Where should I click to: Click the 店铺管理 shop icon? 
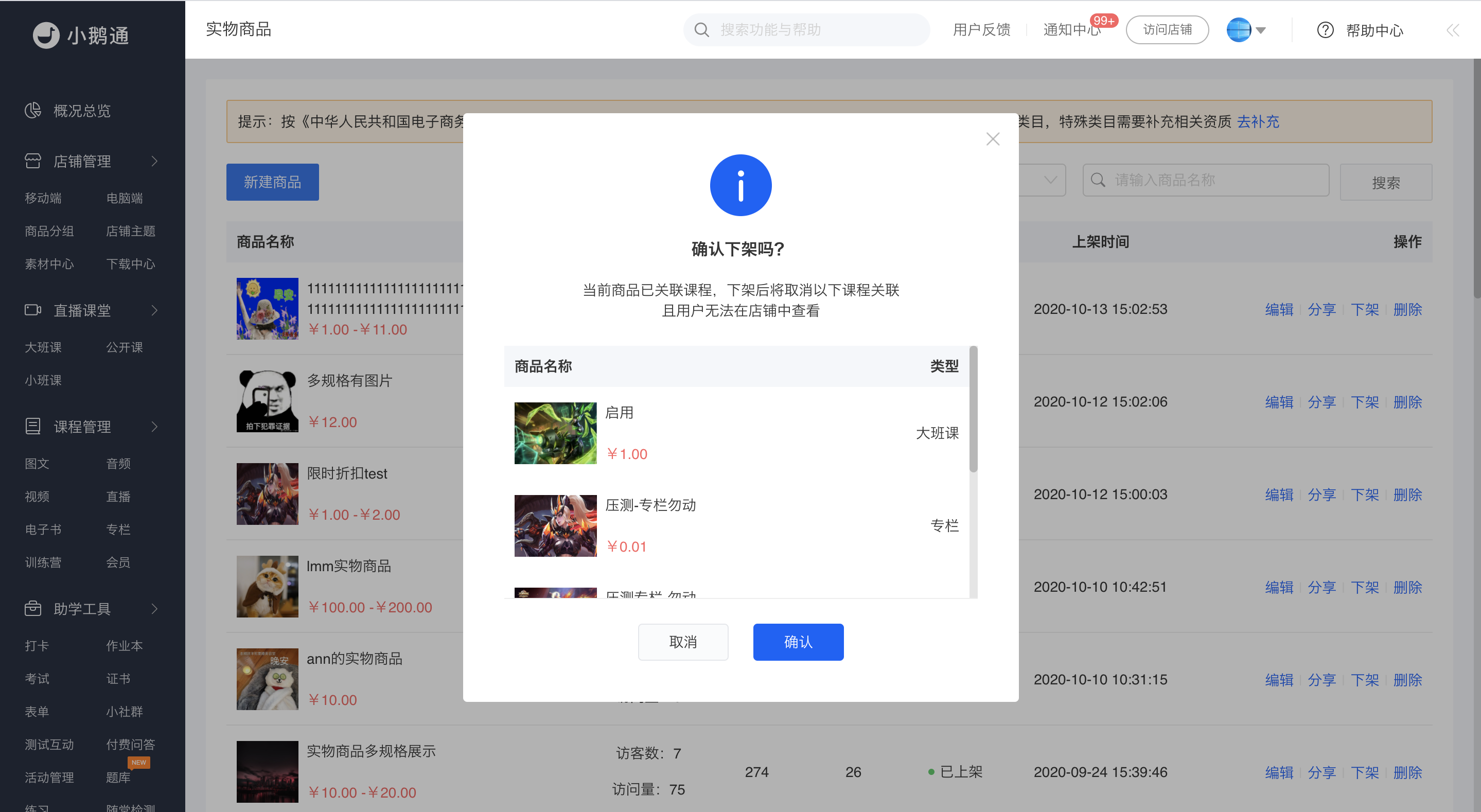[x=33, y=161]
